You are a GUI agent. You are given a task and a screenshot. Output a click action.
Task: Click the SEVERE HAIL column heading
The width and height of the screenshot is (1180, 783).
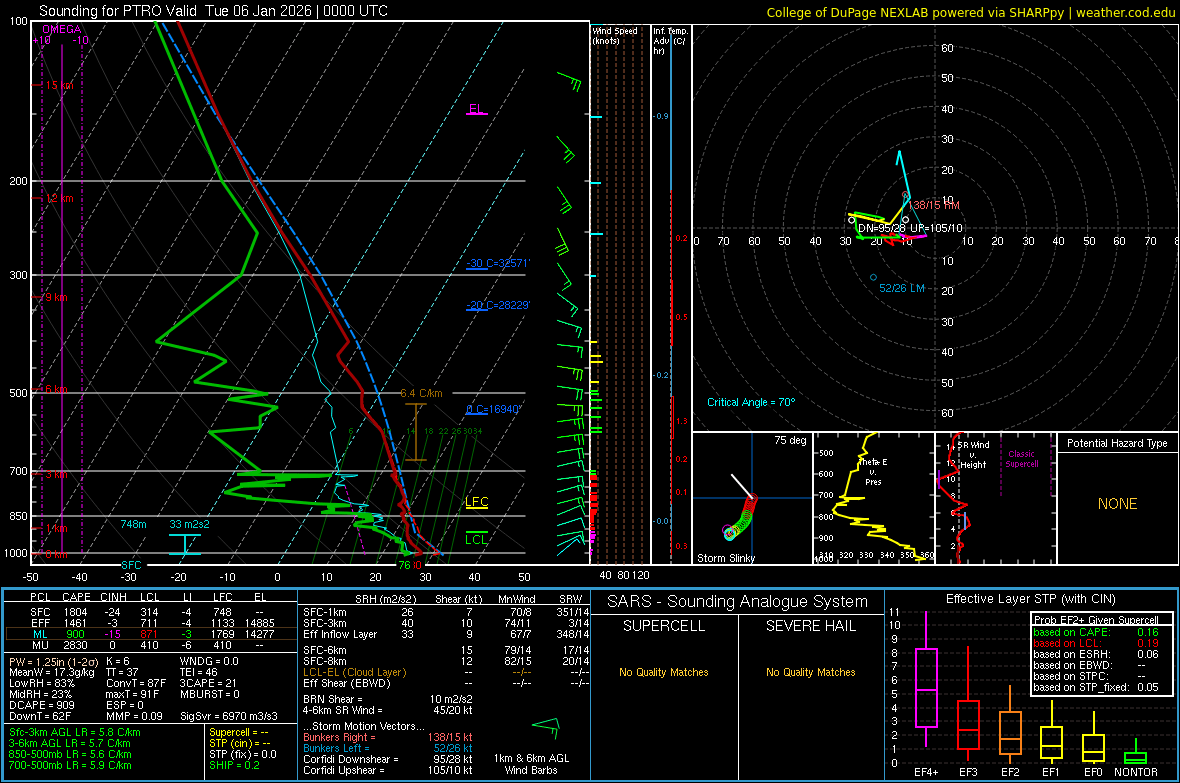pos(810,626)
